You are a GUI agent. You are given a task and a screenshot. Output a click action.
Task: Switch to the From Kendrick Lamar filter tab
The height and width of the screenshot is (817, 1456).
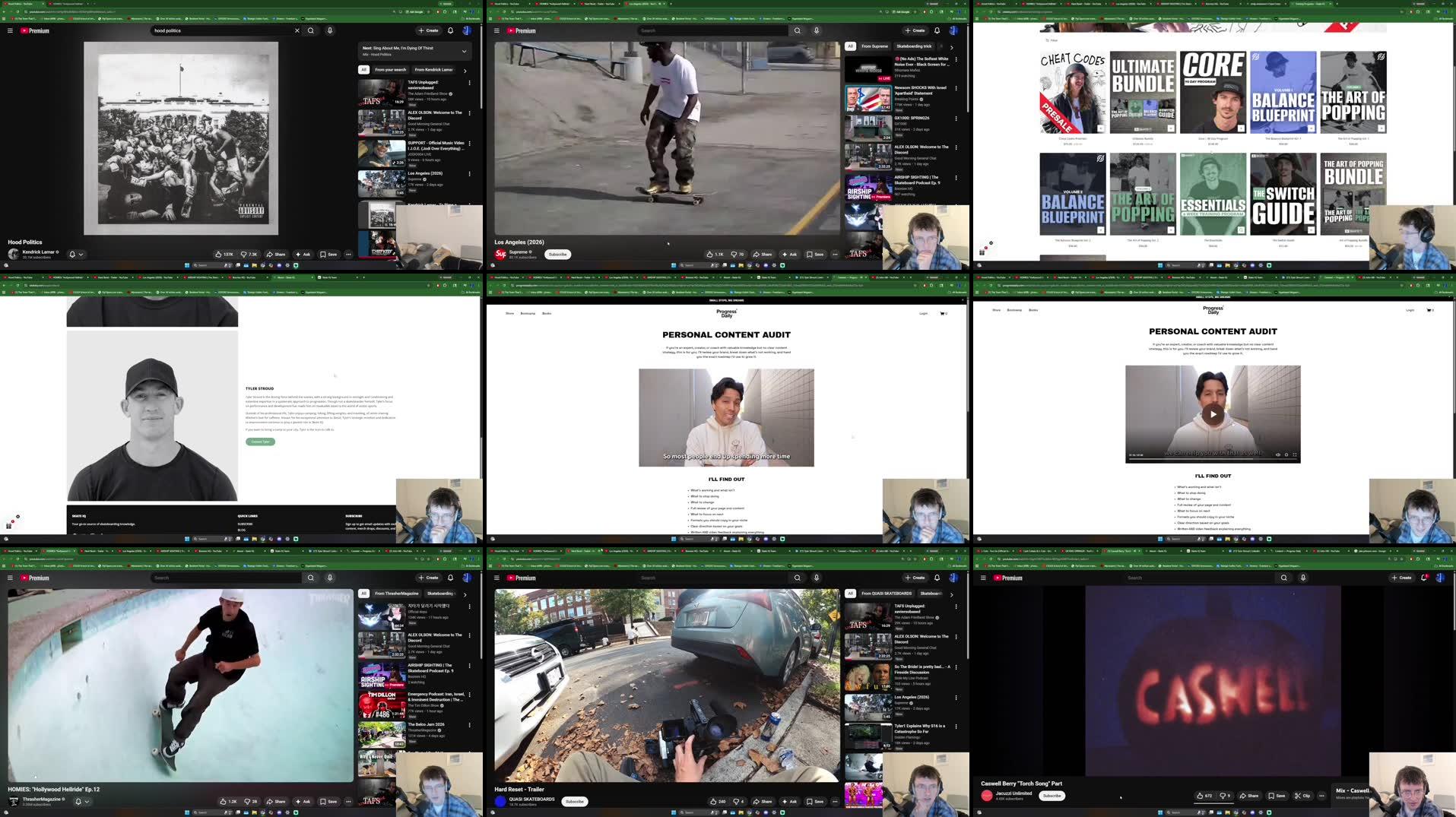tap(433, 69)
